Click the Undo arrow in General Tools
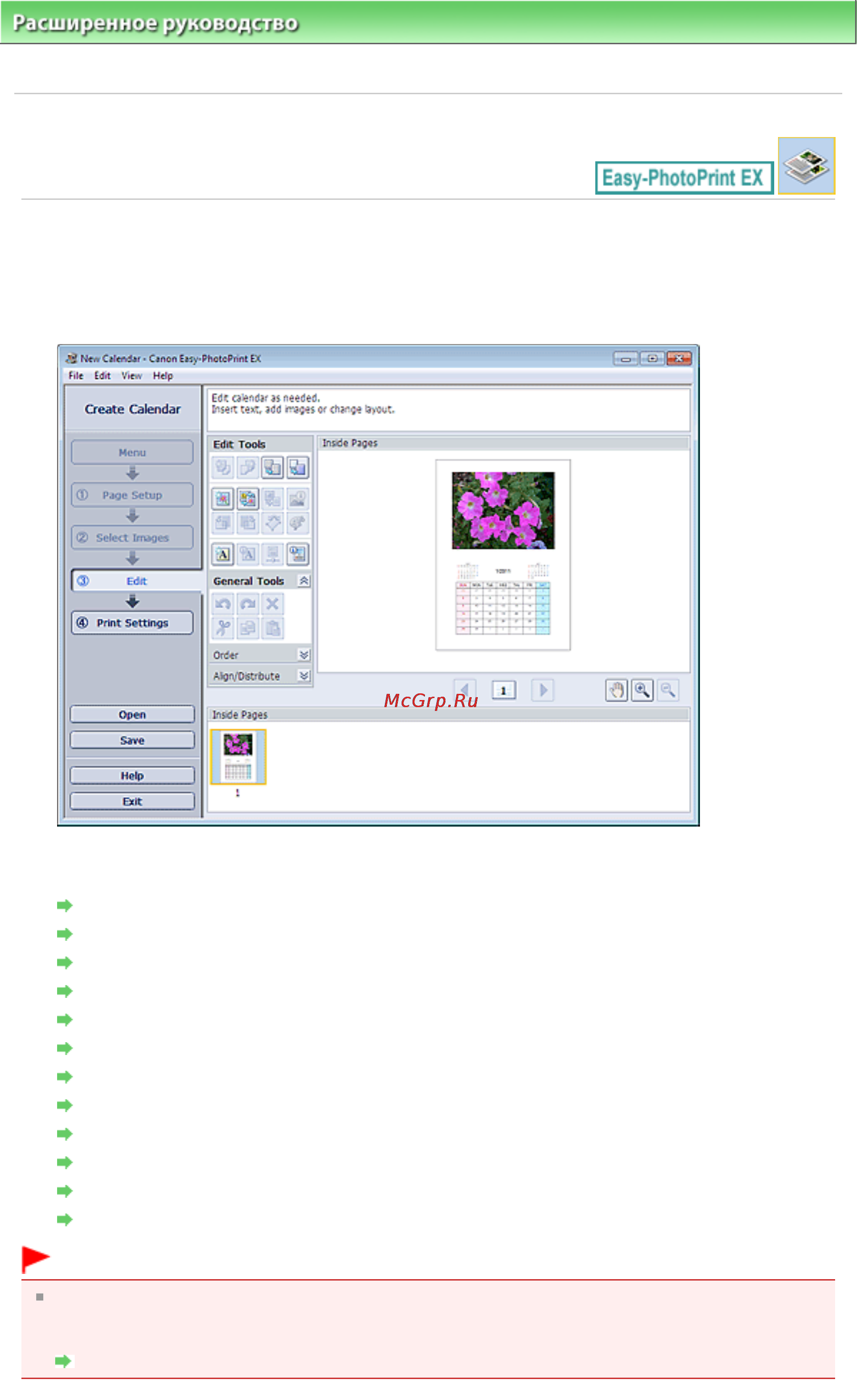857x1400 pixels. tap(223, 603)
